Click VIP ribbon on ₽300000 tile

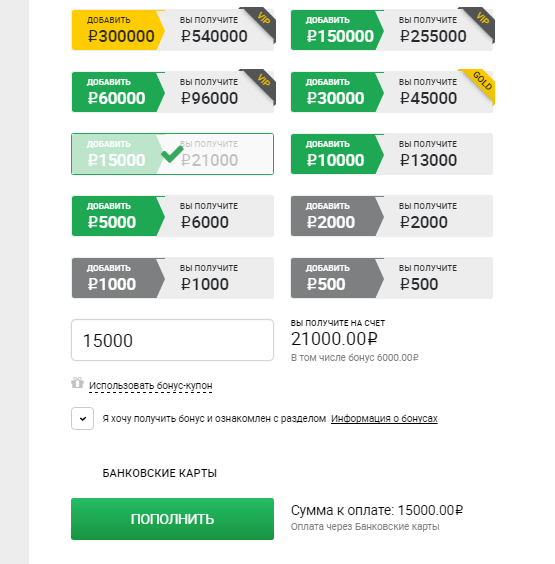pos(262,21)
